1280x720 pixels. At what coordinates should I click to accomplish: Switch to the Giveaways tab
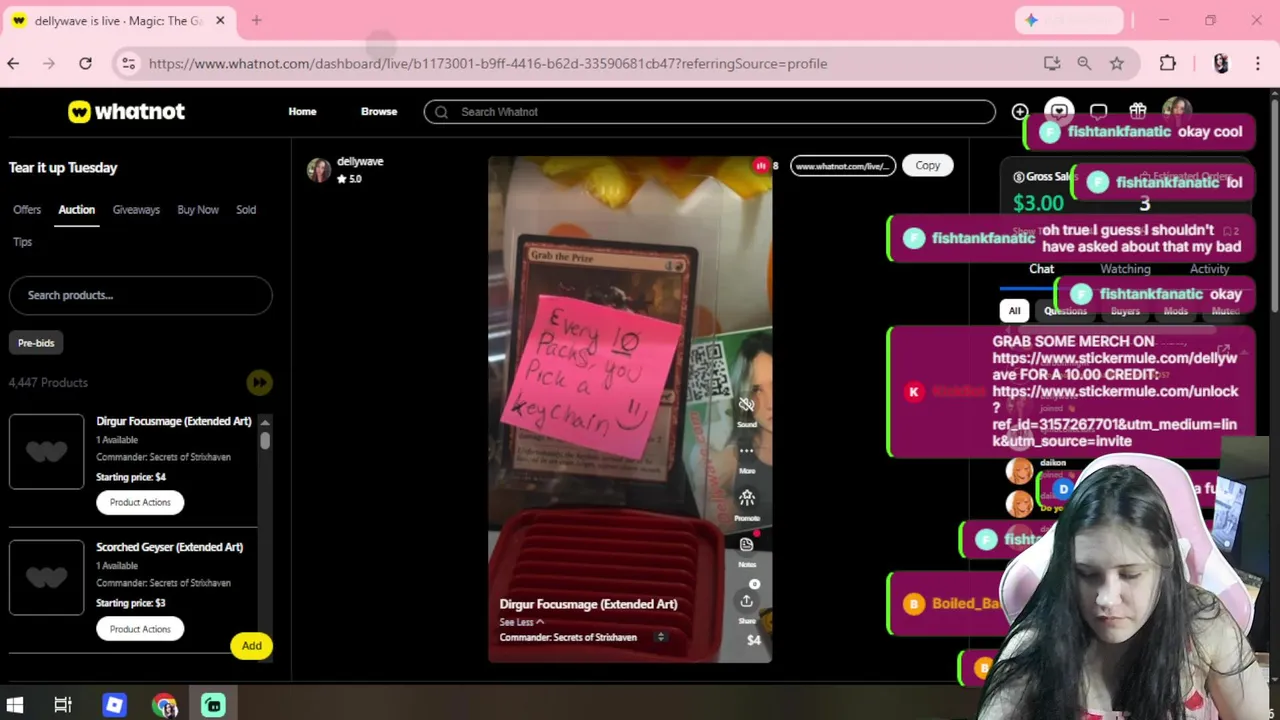pyautogui.click(x=136, y=209)
